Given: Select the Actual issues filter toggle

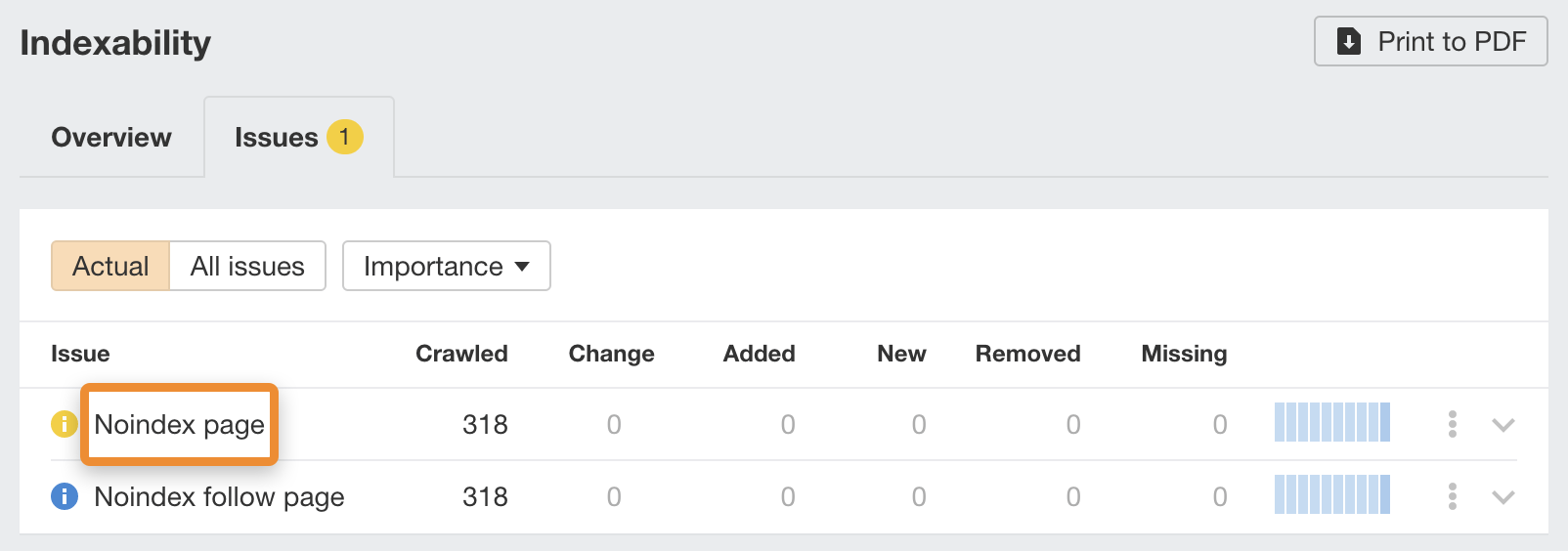Looking at the screenshot, I should pos(110,266).
